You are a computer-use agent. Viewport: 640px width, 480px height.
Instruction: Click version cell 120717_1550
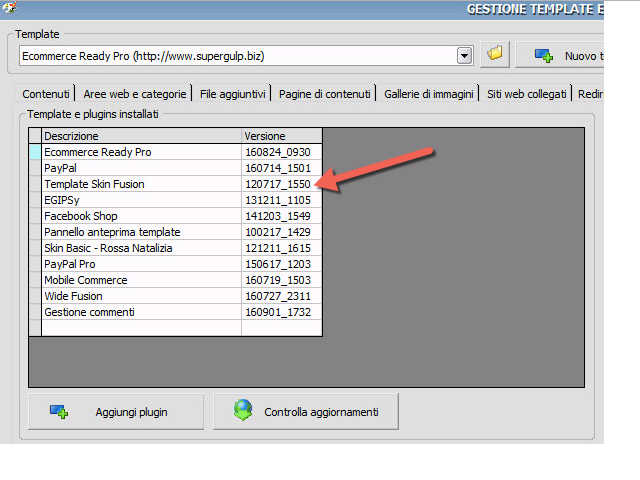282,184
